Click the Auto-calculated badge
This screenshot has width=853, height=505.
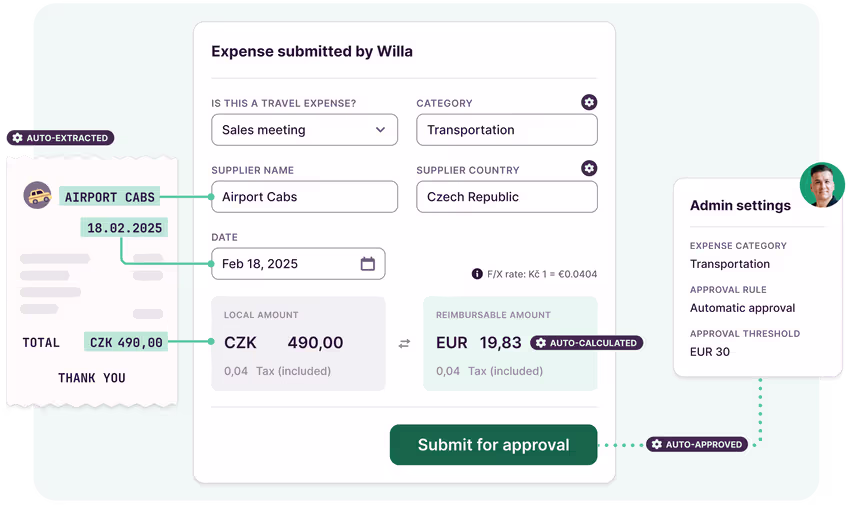586,343
